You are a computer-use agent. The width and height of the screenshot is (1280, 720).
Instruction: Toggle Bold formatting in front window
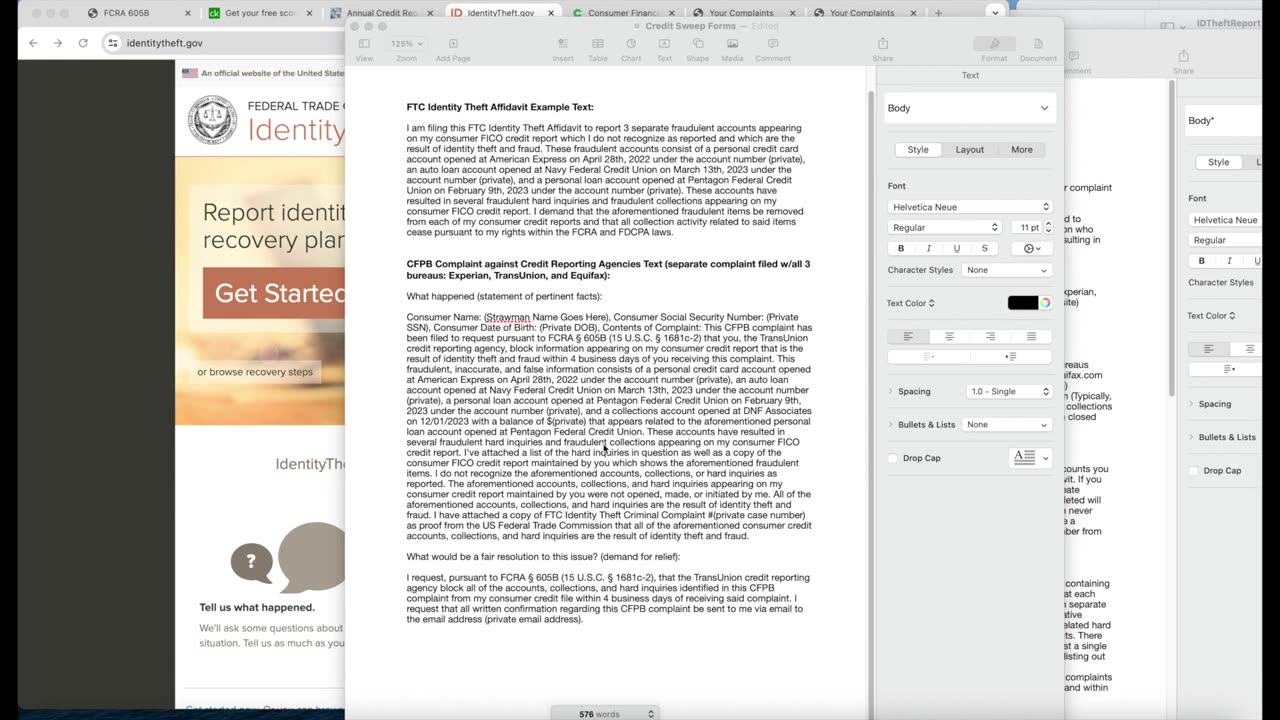tap(901, 248)
